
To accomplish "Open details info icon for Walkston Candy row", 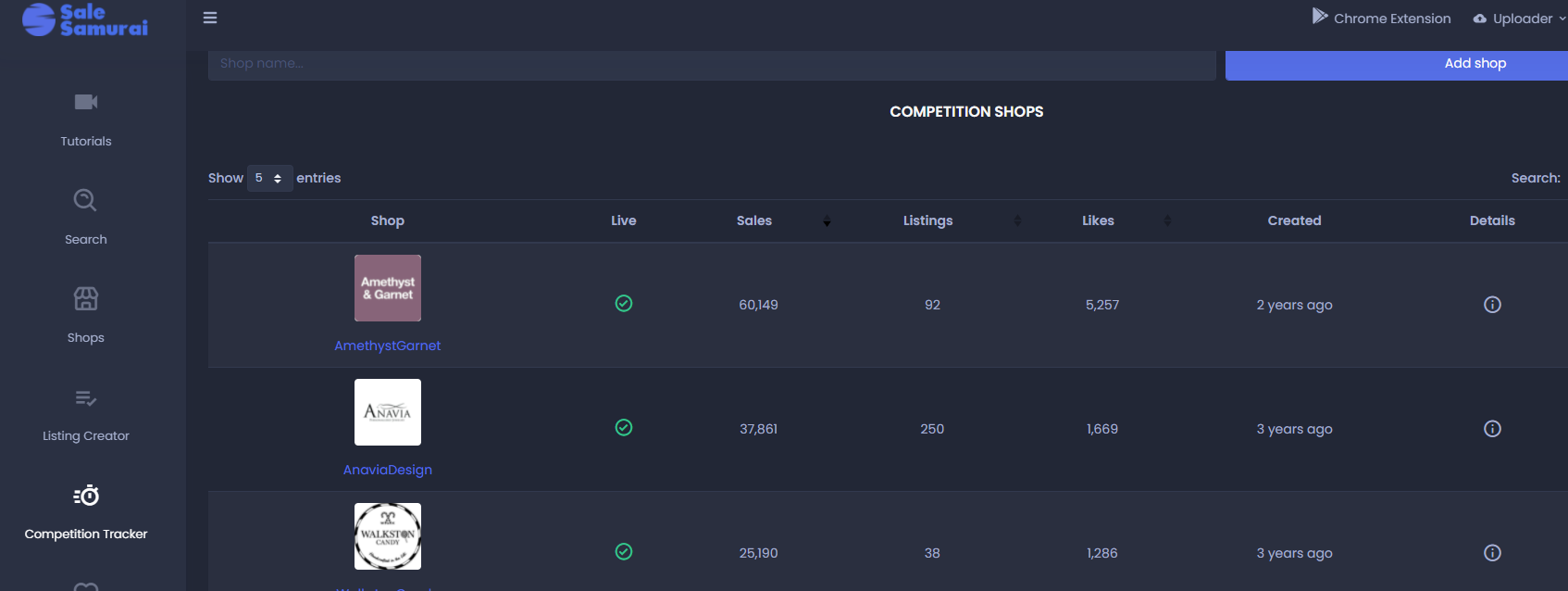I will click(x=1492, y=553).
